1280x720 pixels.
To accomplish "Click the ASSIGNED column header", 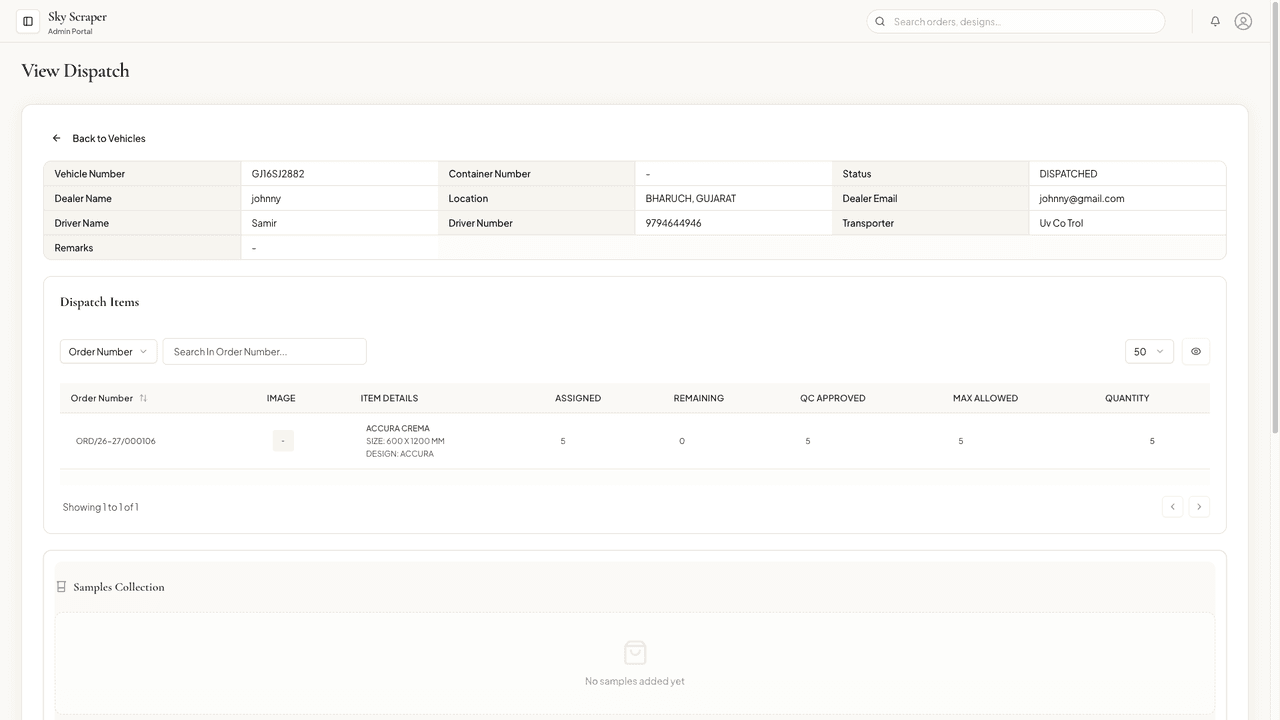I will pyautogui.click(x=578, y=398).
